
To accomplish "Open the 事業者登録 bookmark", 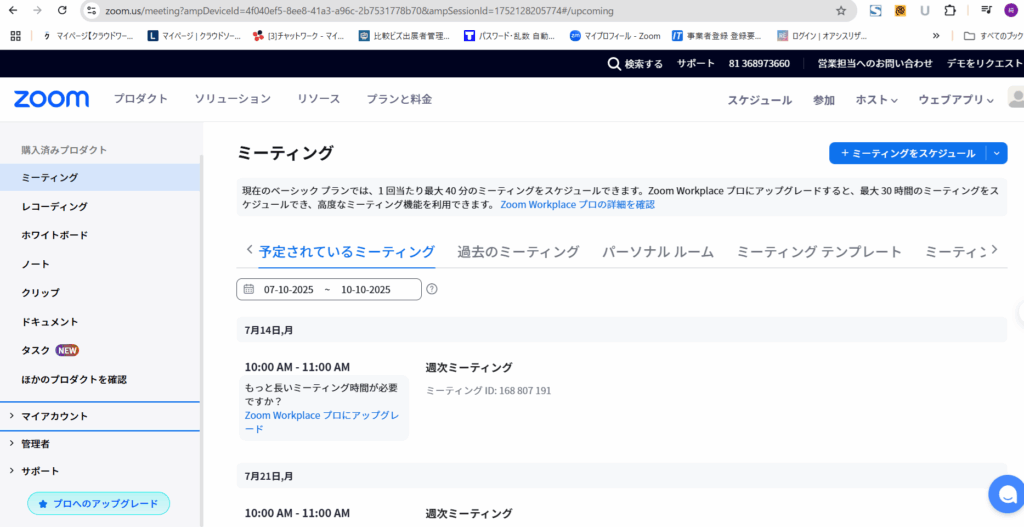I will pos(716,36).
